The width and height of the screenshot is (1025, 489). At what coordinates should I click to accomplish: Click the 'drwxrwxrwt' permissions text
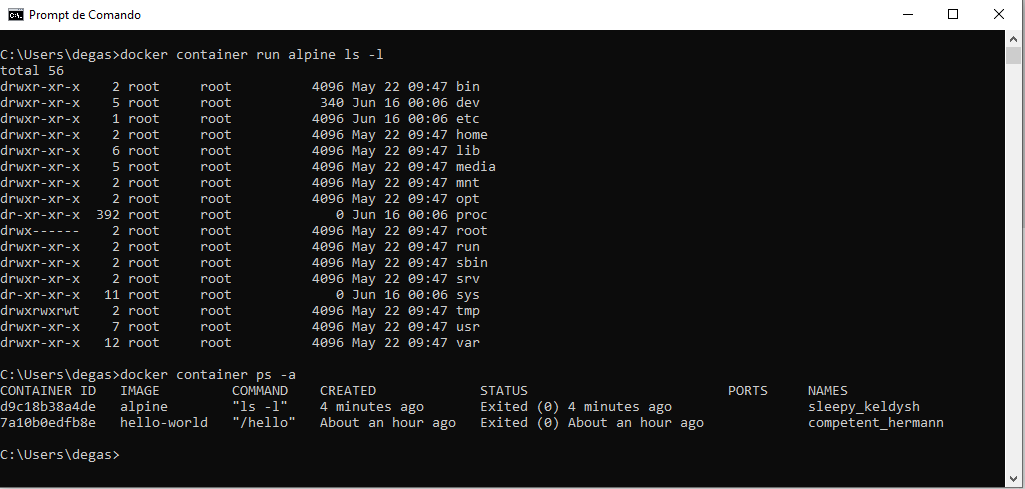point(40,311)
